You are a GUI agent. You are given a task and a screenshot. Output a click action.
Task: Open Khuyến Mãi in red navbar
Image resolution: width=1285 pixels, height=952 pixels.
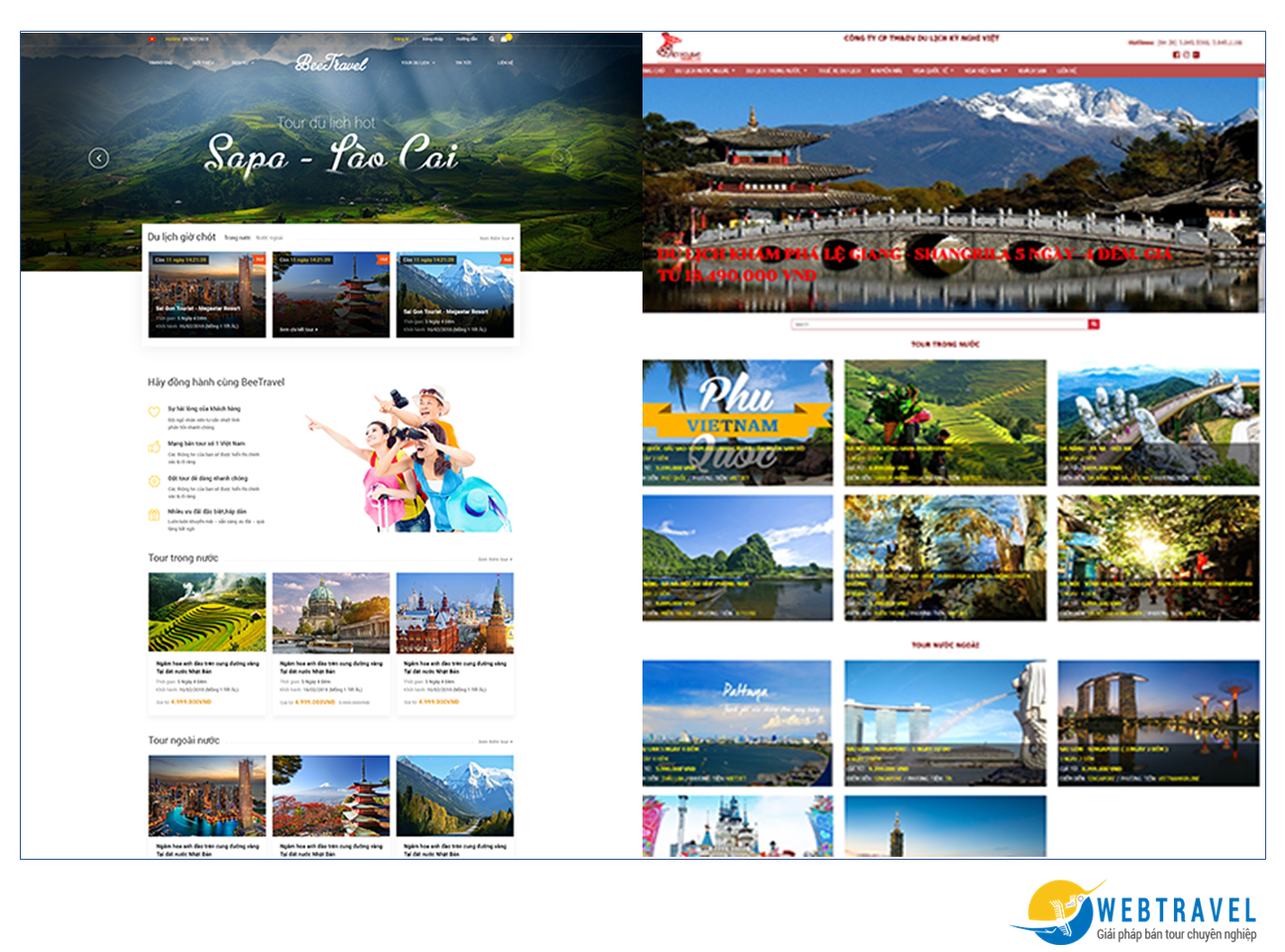click(x=886, y=70)
